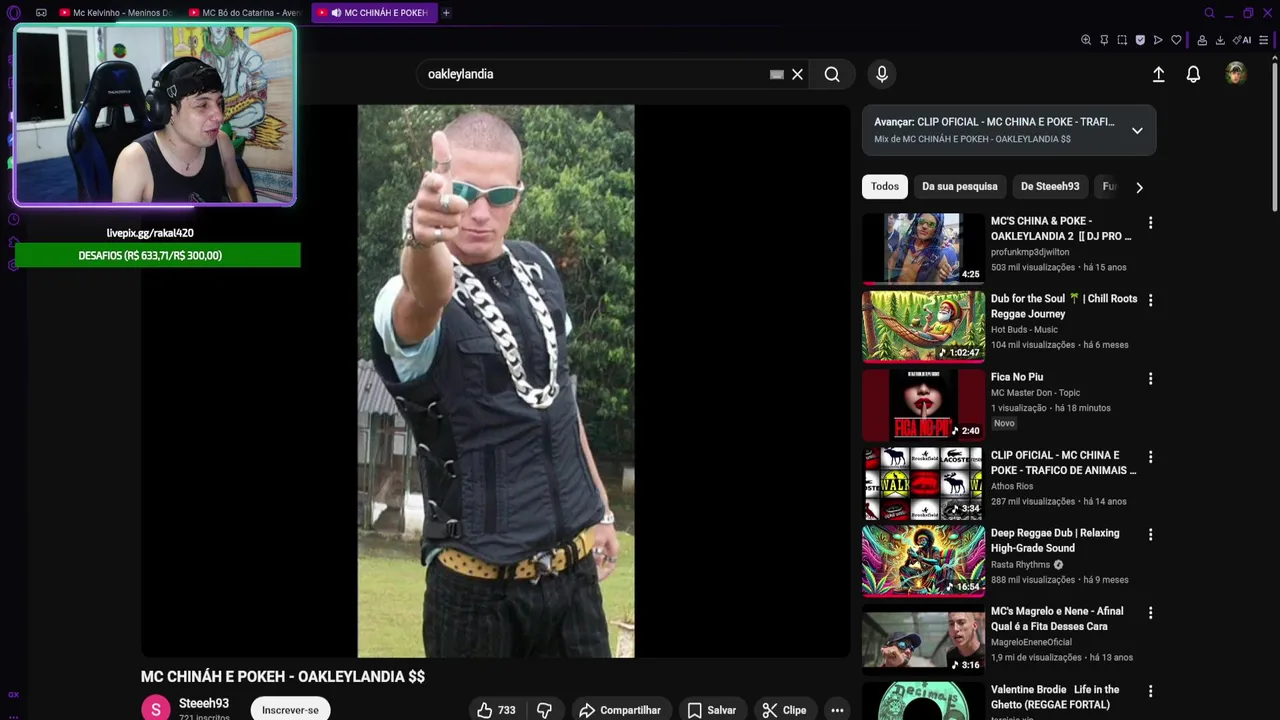The width and height of the screenshot is (1280, 720).
Task: Open more video actions three-dots button
Action: (837, 710)
